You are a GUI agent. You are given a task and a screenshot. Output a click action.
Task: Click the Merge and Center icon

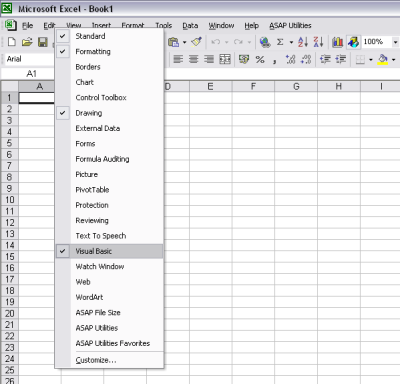[225, 59]
